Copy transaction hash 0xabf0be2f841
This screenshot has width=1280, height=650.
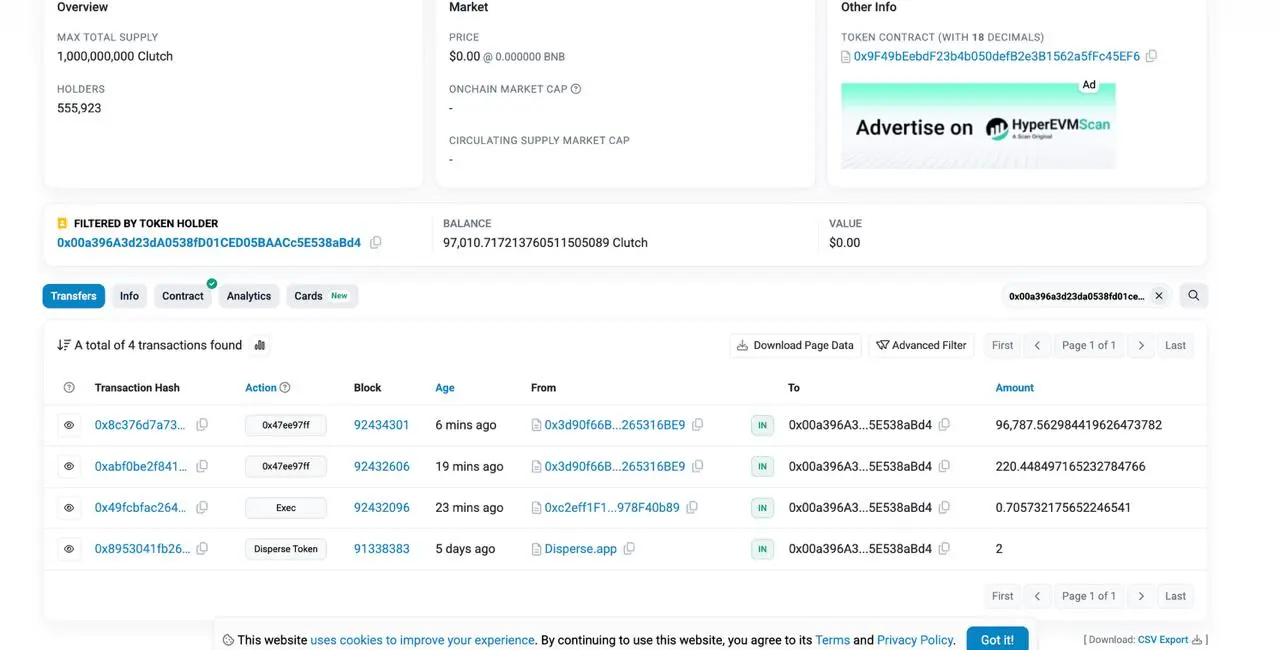click(202, 466)
